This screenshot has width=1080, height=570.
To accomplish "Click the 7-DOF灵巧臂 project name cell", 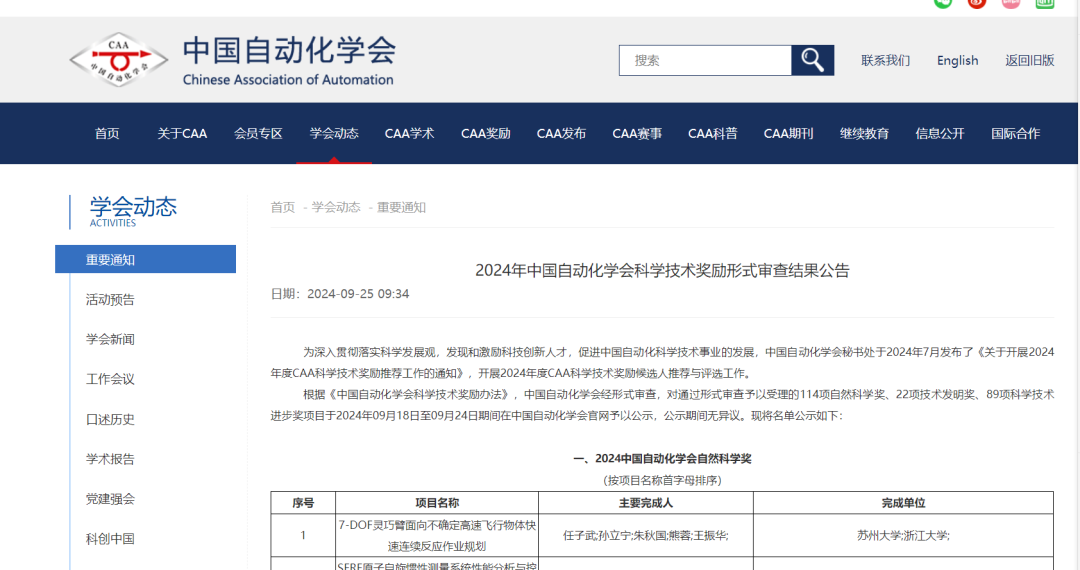I will point(437,535).
